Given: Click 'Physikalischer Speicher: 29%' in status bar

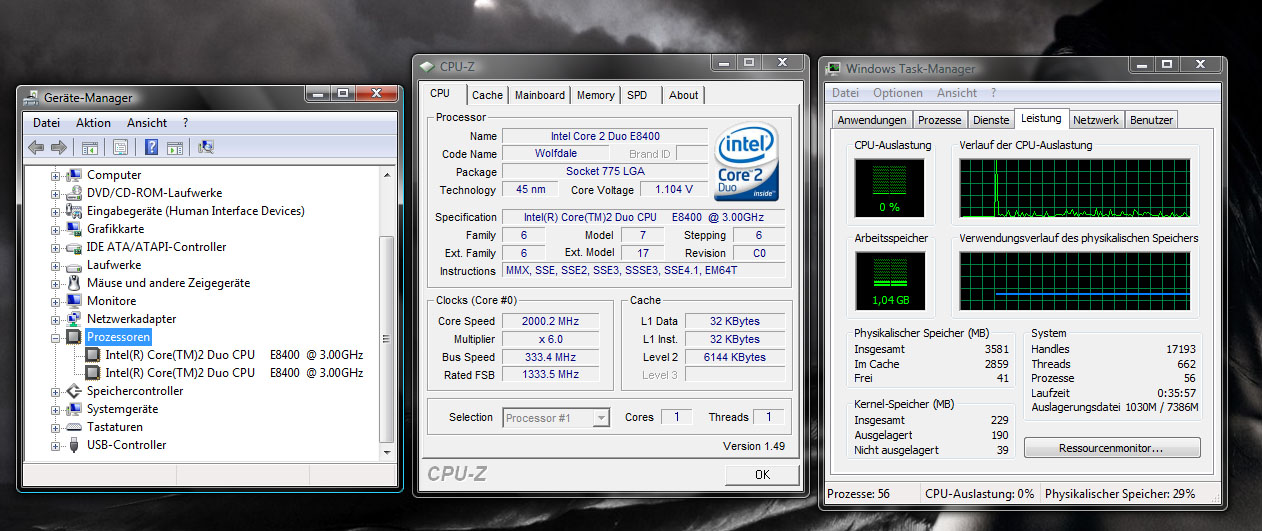Looking at the screenshot, I should (1118, 494).
